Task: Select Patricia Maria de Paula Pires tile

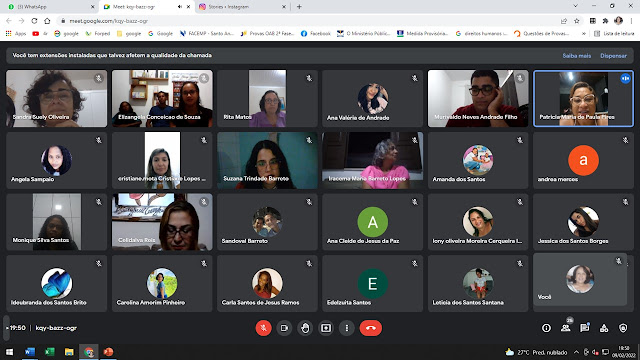Action: [x=583, y=98]
